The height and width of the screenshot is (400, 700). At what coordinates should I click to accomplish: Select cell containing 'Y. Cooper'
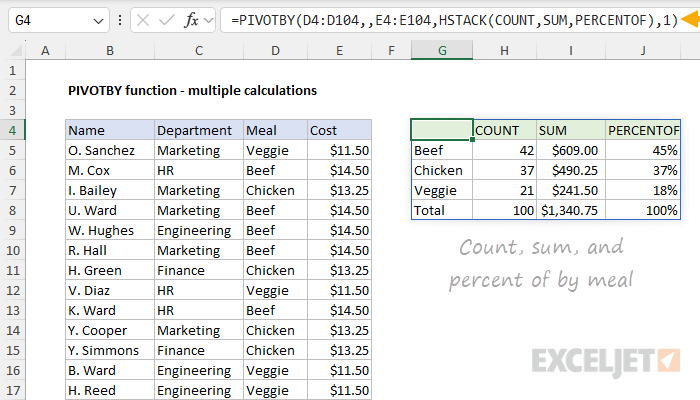110,330
